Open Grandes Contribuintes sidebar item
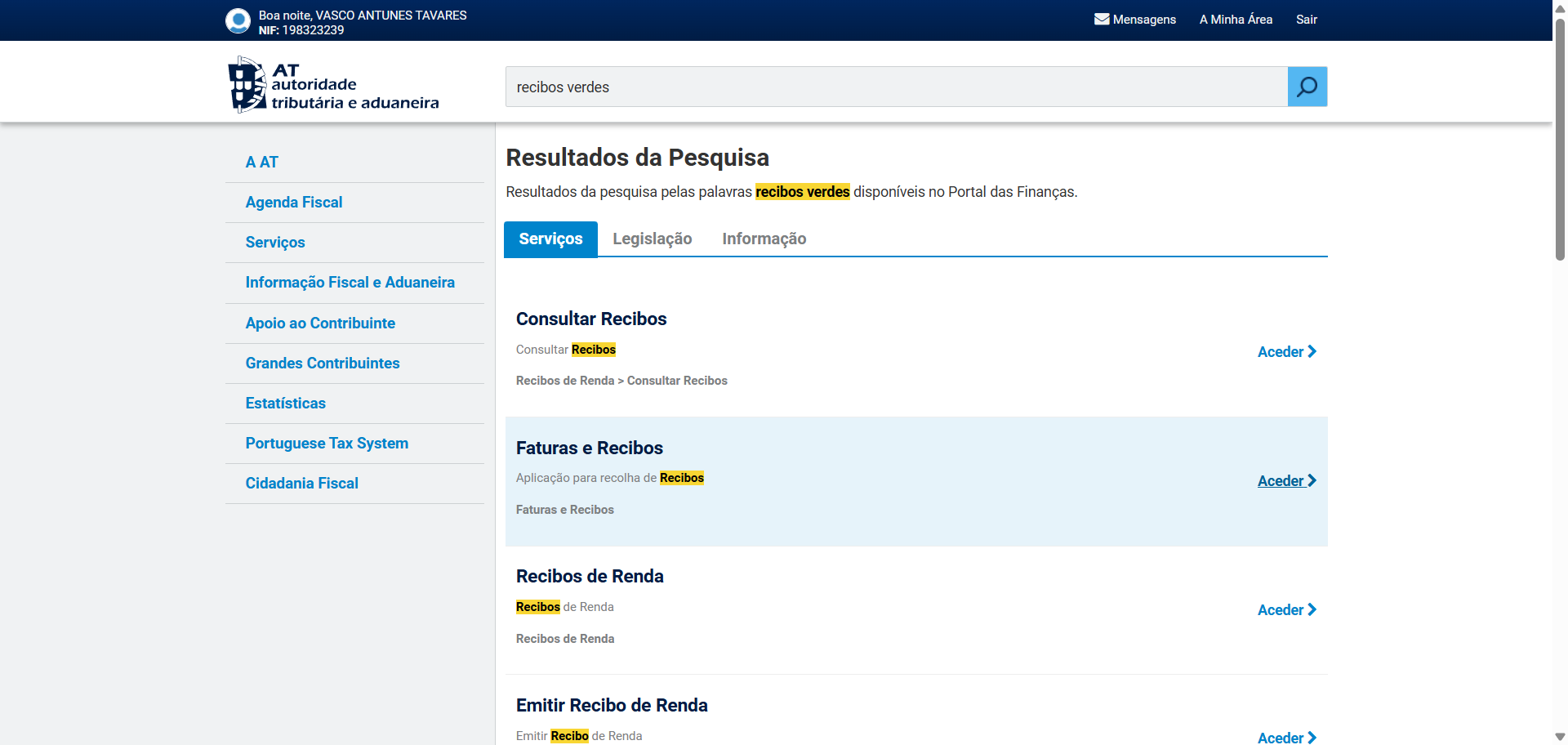 click(323, 364)
